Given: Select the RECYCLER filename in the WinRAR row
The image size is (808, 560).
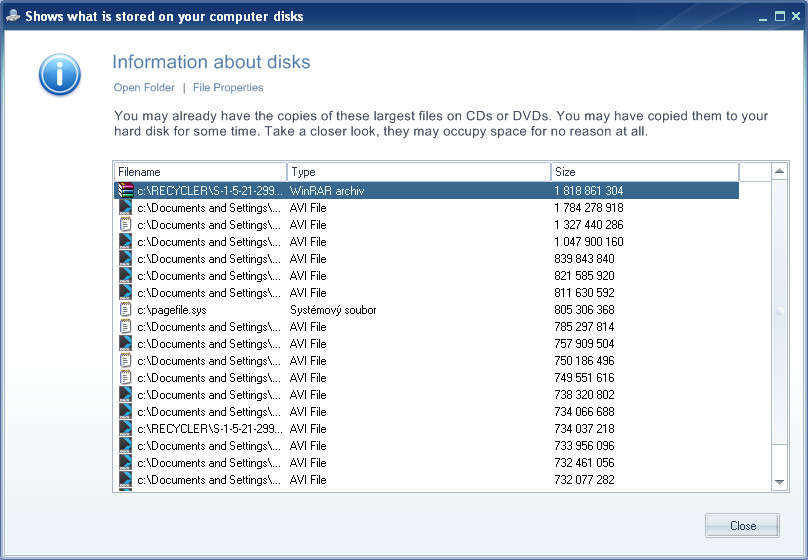Looking at the screenshot, I should (x=210, y=191).
